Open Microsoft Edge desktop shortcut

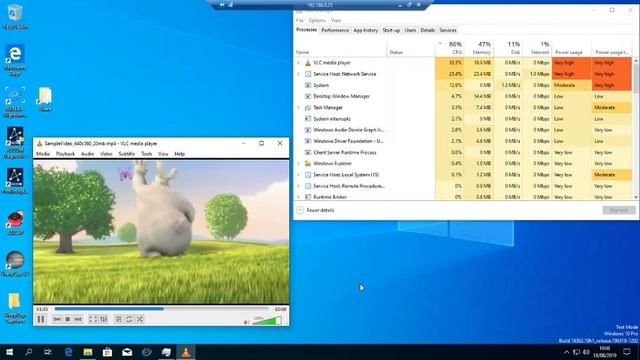click(15, 60)
